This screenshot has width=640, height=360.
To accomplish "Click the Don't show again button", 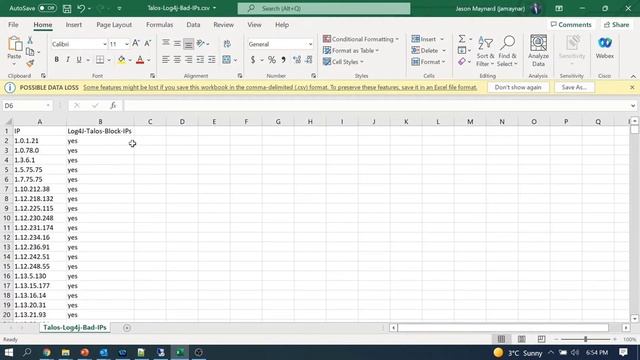I will pos(518,87).
